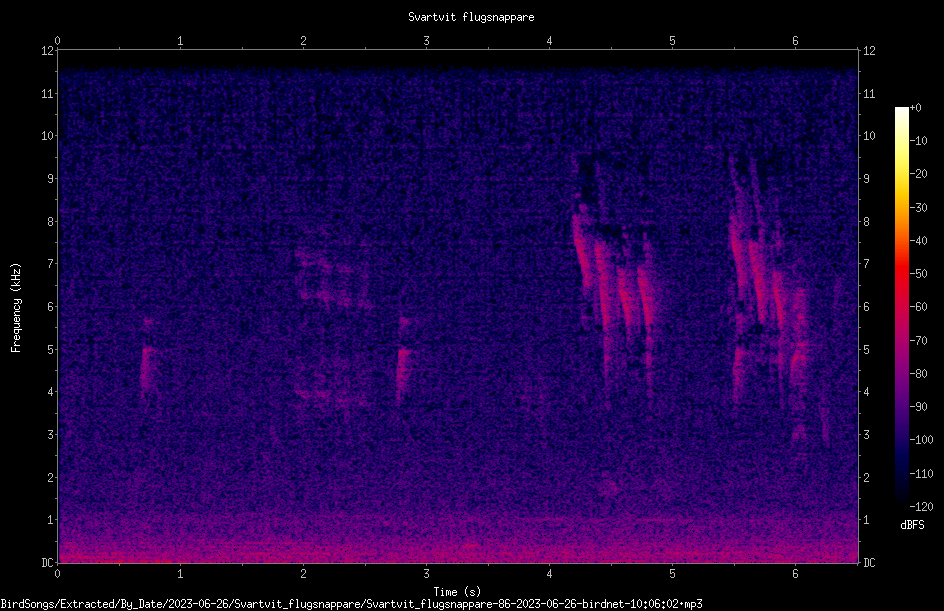
Task: Click the 'DC' tick on the right frequency axis
Action: point(869,563)
